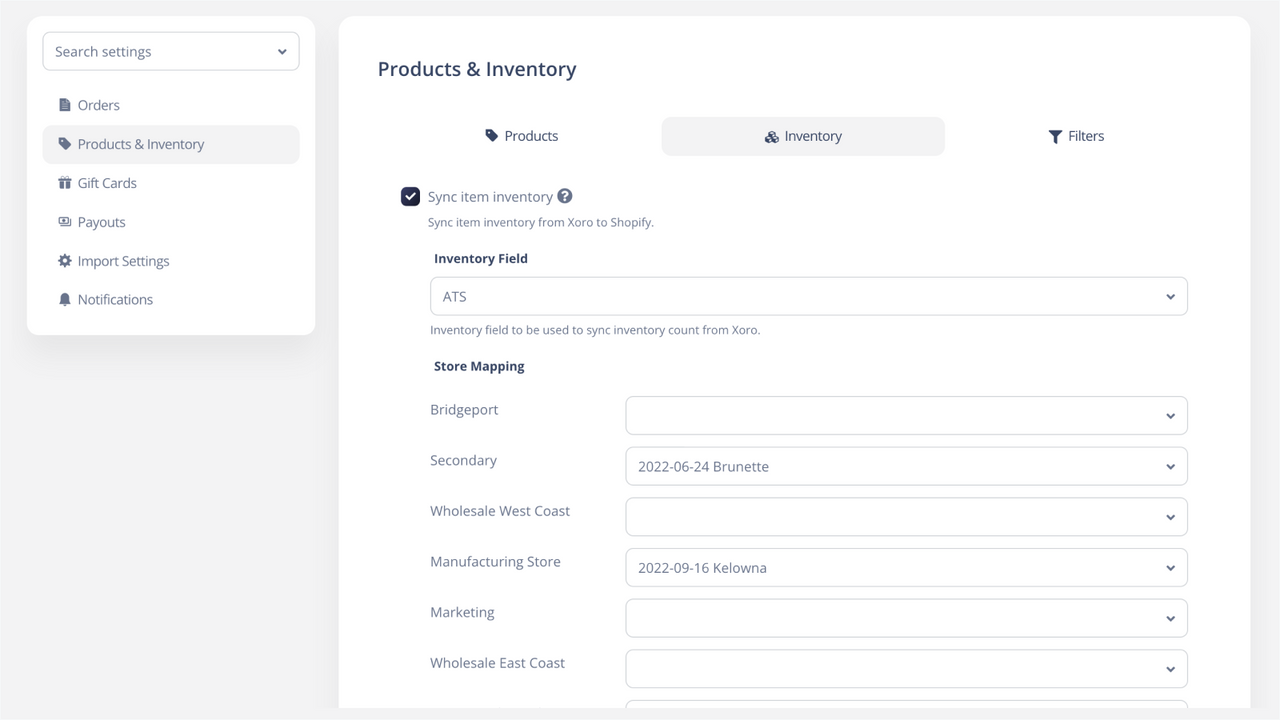Uncheck the Sync item inventory checkbox
Screen dimensions: 1280x720
[x=410, y=197]
